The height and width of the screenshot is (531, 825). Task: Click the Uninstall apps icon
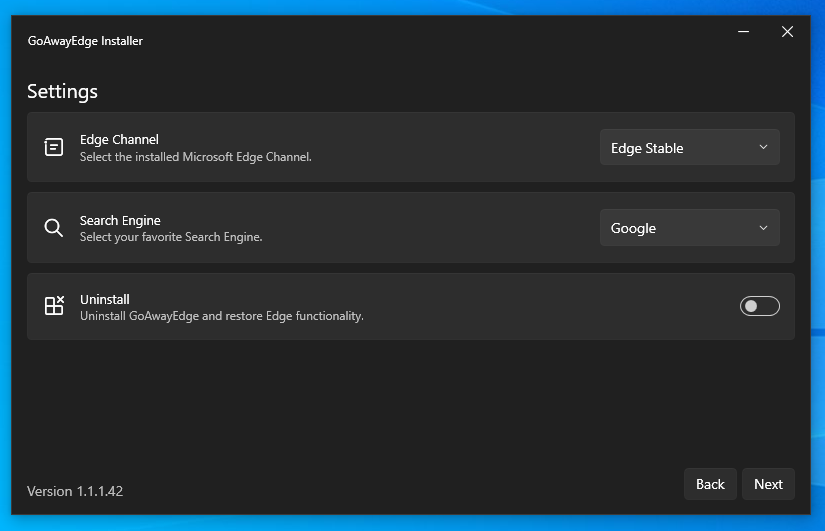(54, 306)
